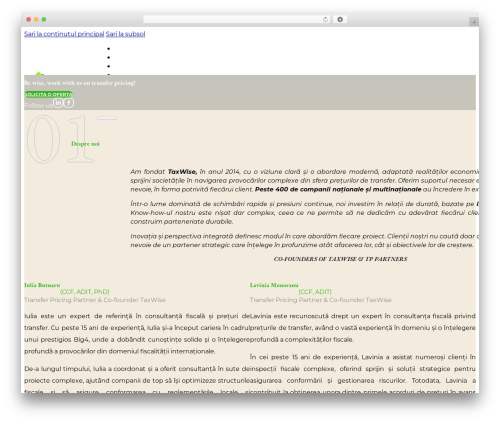Image resolution: width=500 pixels, height=423 pixels.
Task: Click the '(CCF, ADIT, PhD)' credentials text
Action: [85, 292]
